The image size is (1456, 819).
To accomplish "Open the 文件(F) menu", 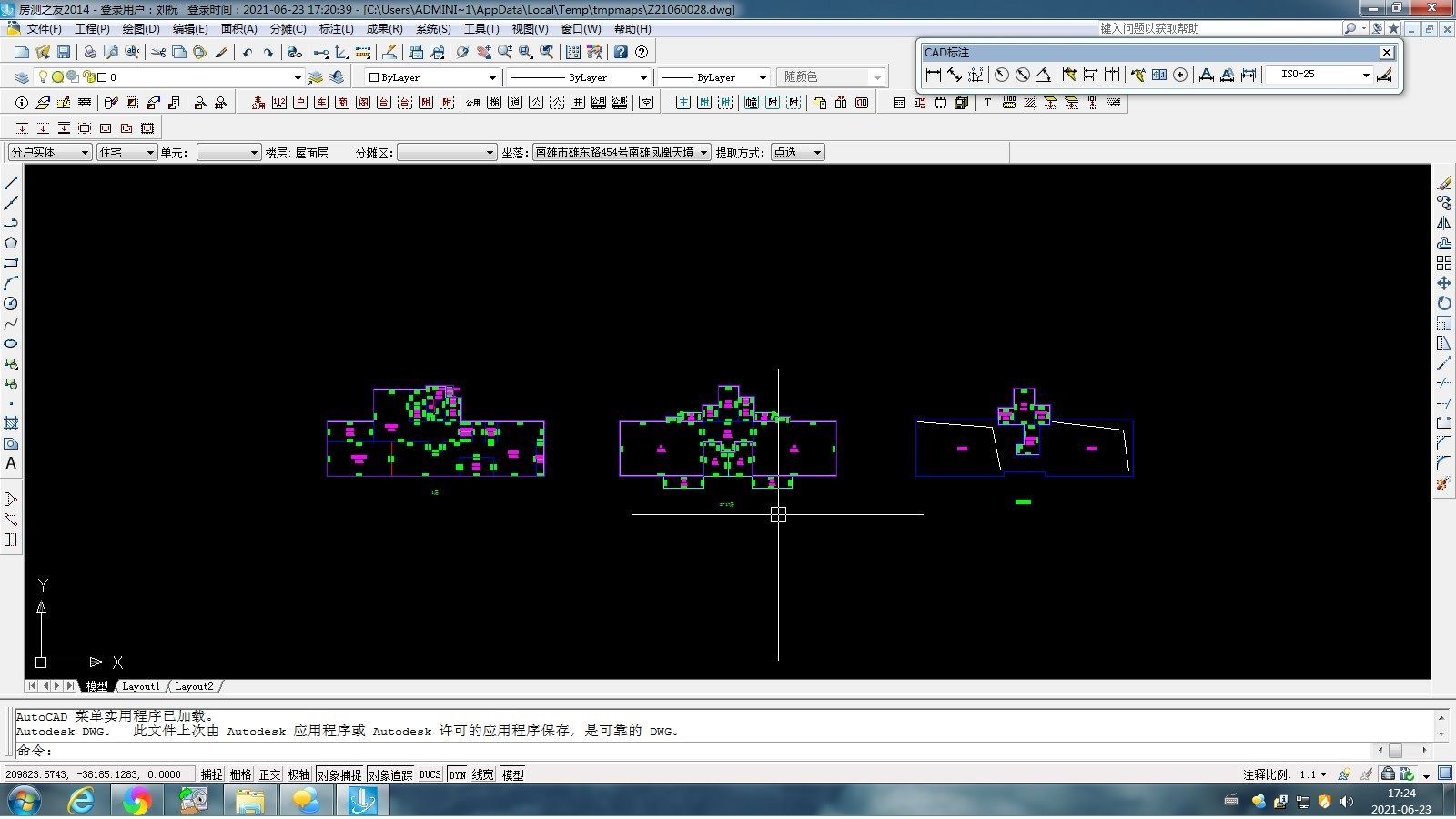I will point(44,29).
